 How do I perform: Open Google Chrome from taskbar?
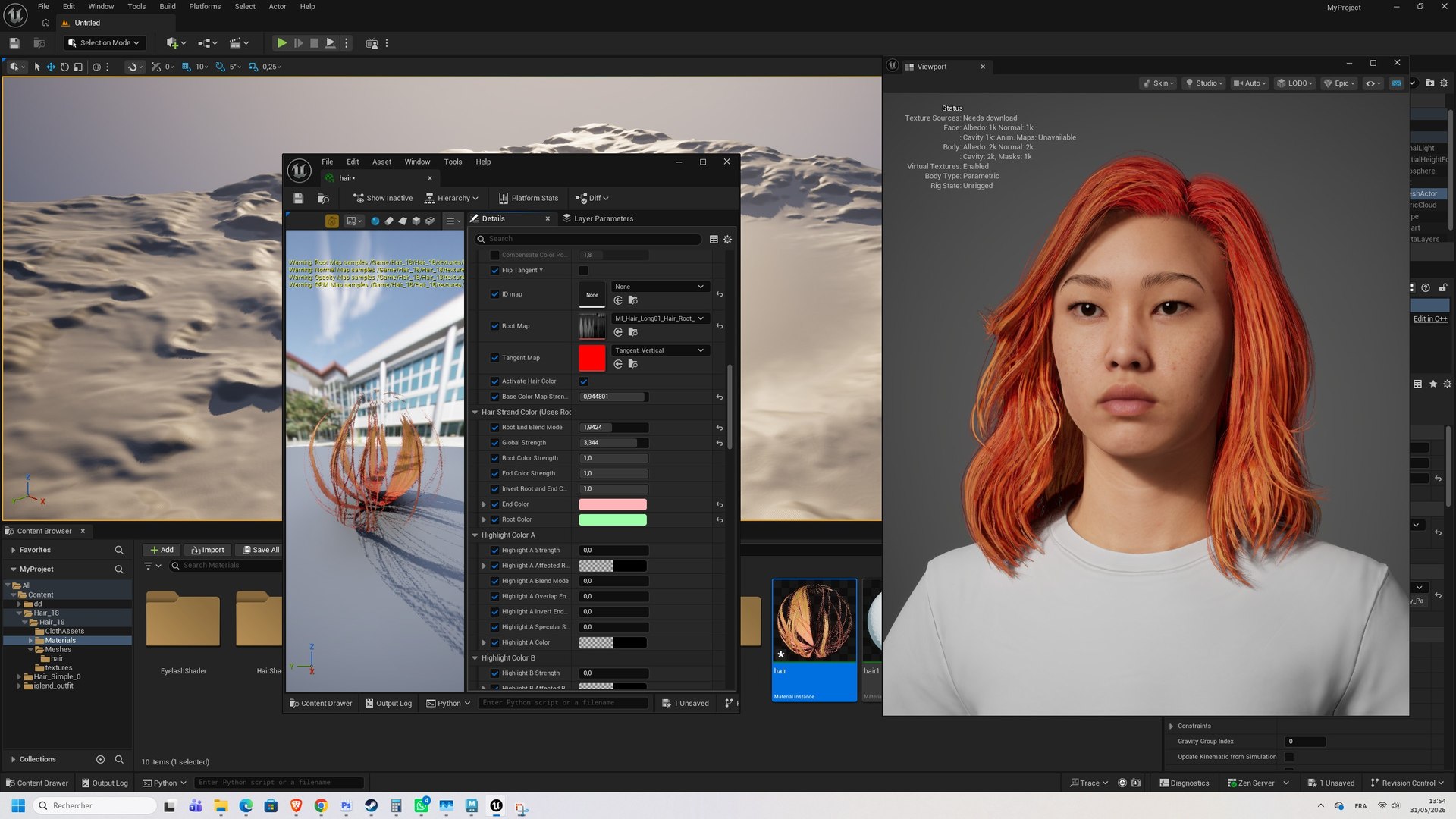(321, 805)
